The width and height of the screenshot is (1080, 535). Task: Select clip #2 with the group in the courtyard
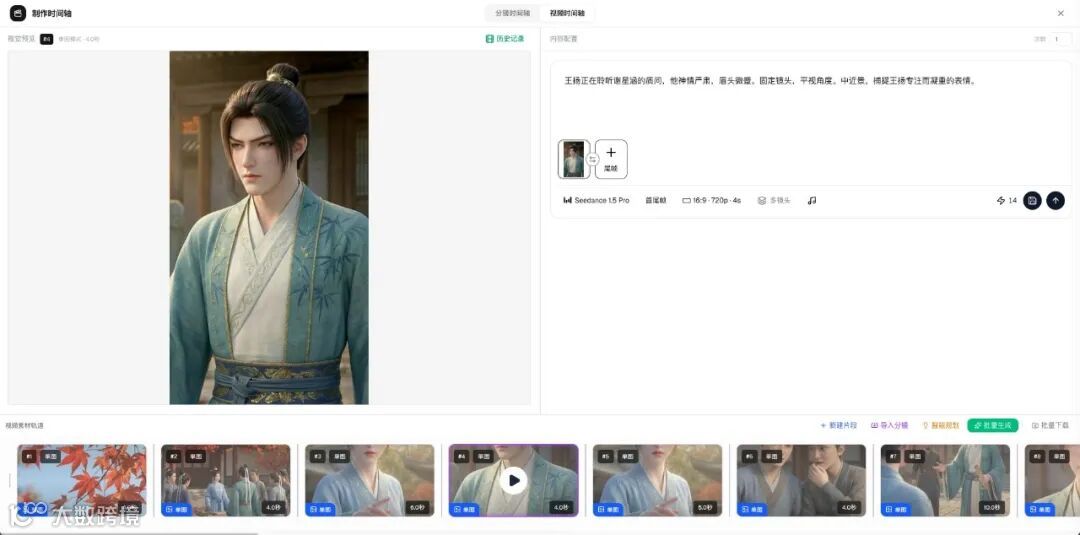coord(226,480)
